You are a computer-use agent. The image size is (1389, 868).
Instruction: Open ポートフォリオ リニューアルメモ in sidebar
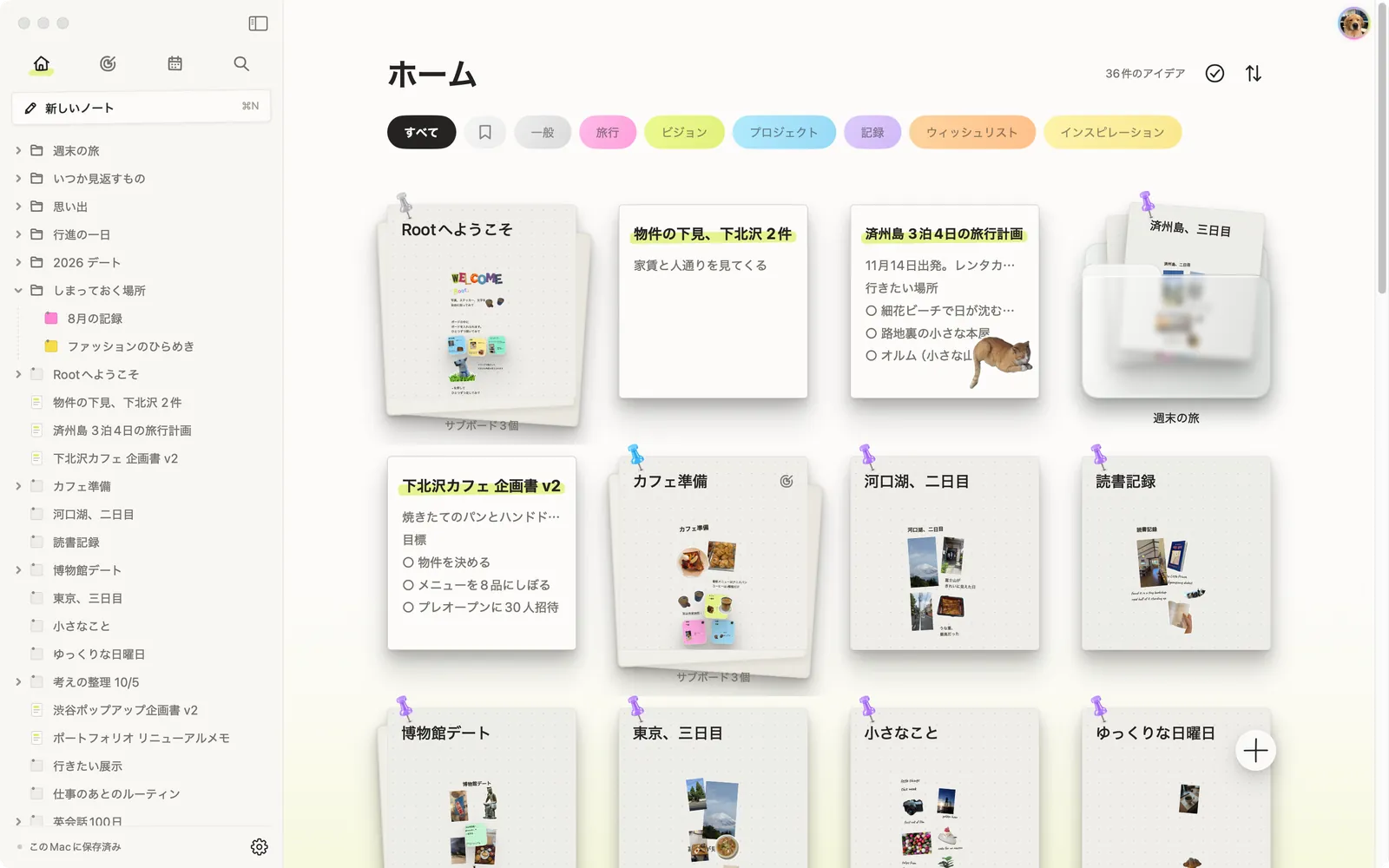click(x=142, y=738)
